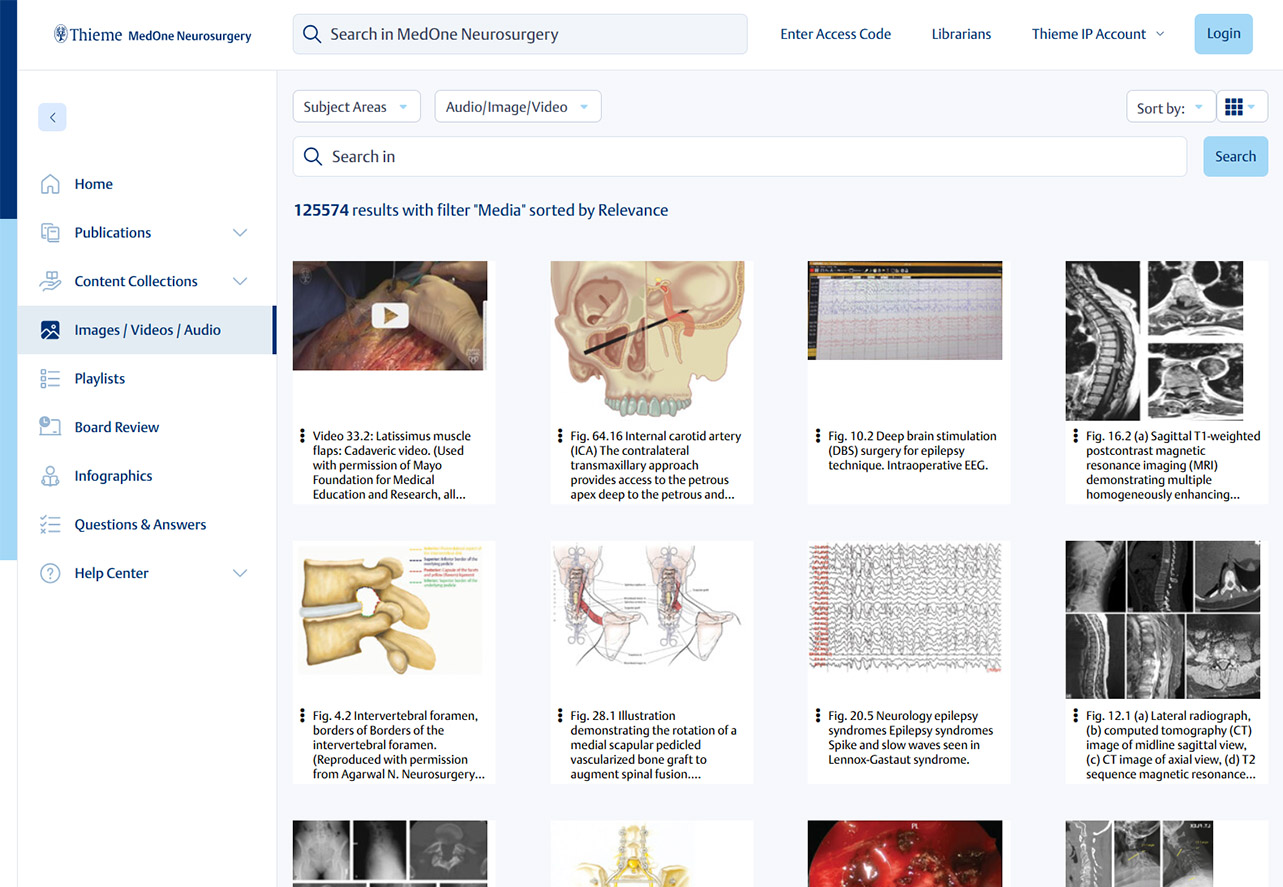Click the Thieme MedOne Neurosurgery logo
This screenshot has width=1283, height=887.
click(x=152, y=35)
